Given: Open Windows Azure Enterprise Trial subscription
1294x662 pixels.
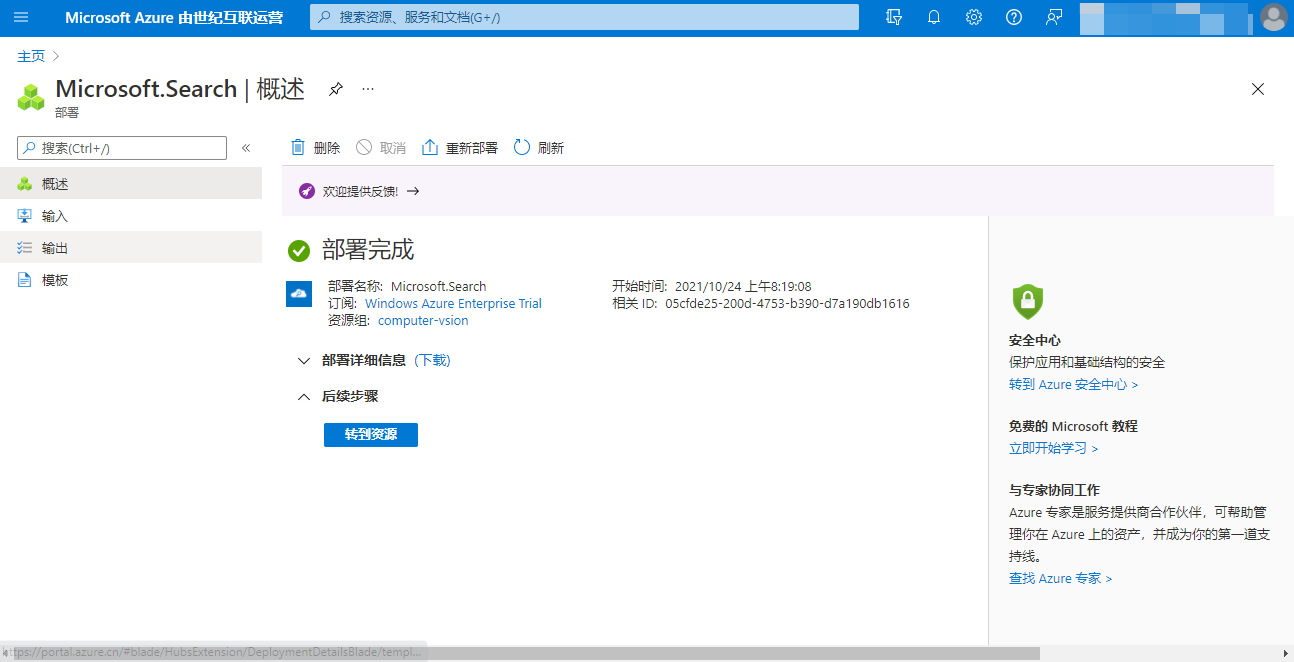Looking at the screenshot, I should [x=453, y=303].
